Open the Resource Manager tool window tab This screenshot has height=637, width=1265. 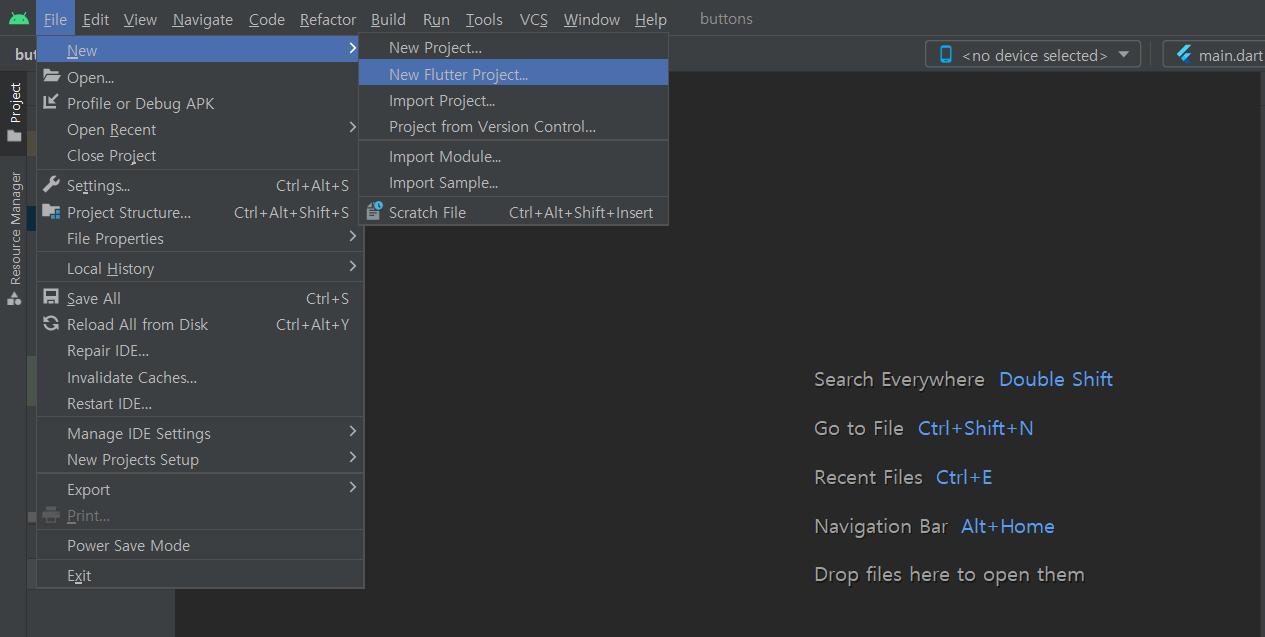click(14, 240)
